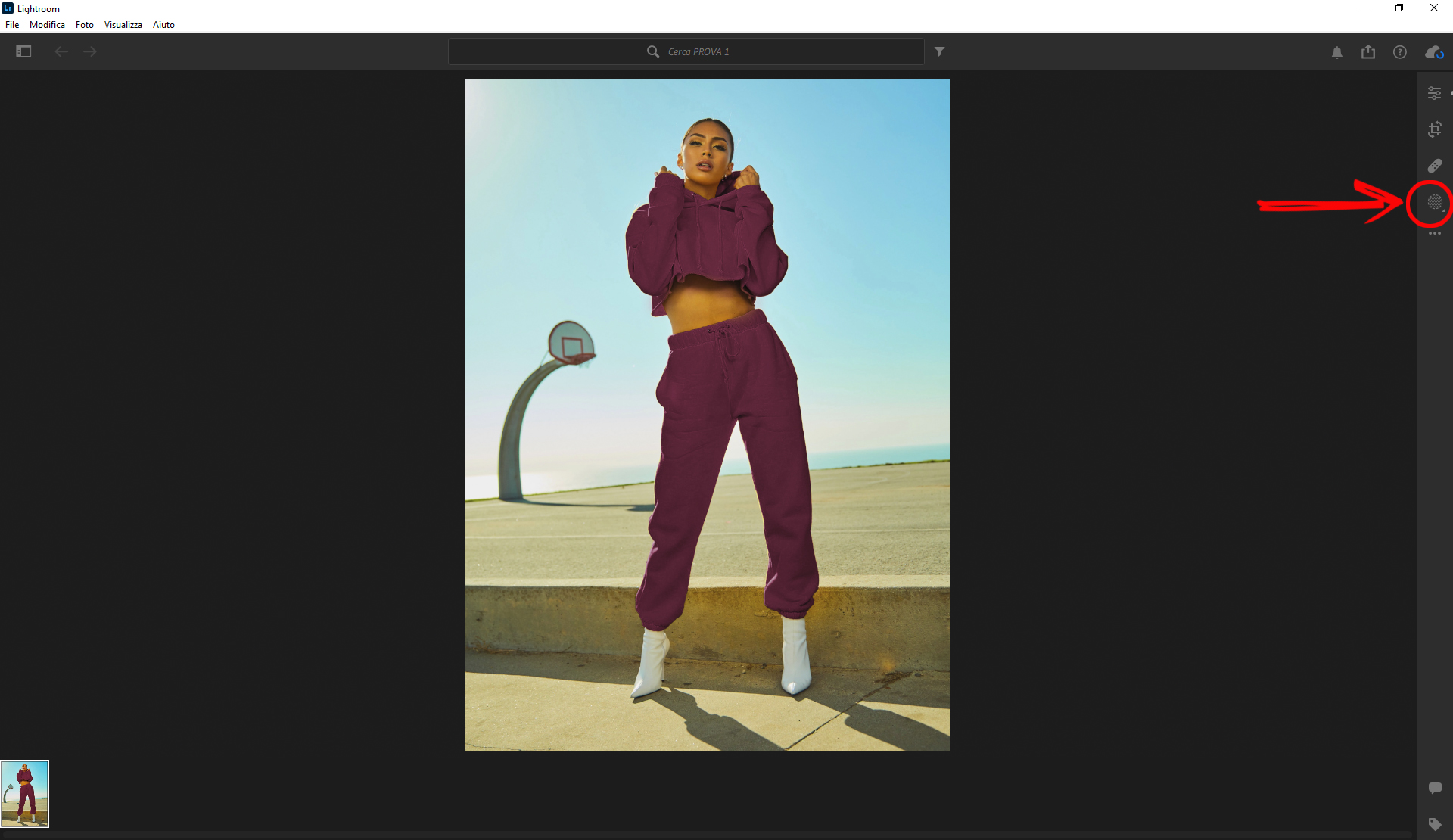Open the help question-mark icon
Viewport: 1453px width, 840px height.
(1400, 52)
